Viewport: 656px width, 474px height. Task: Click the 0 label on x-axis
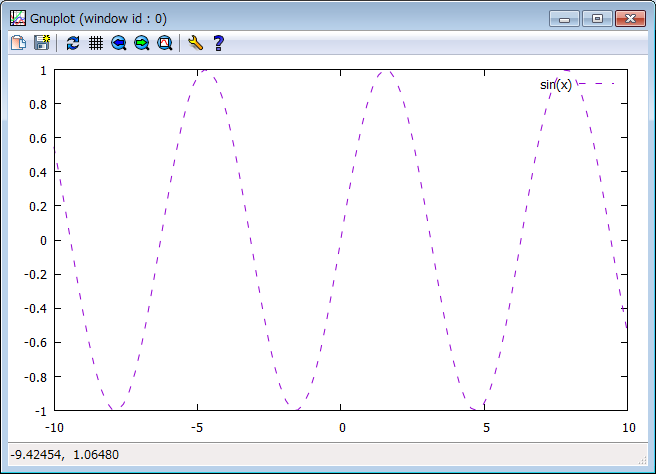click(342, 429)
